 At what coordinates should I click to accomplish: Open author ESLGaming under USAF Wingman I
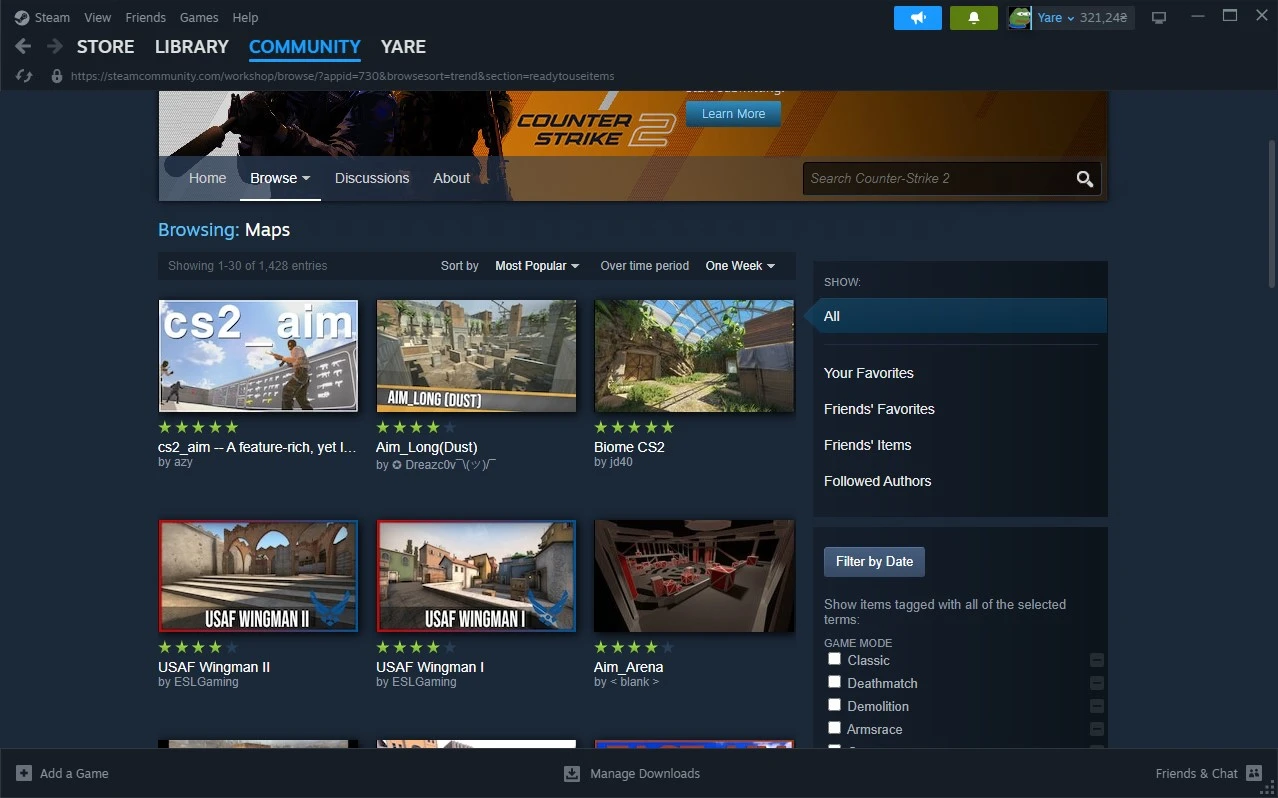tap(423, 682)
